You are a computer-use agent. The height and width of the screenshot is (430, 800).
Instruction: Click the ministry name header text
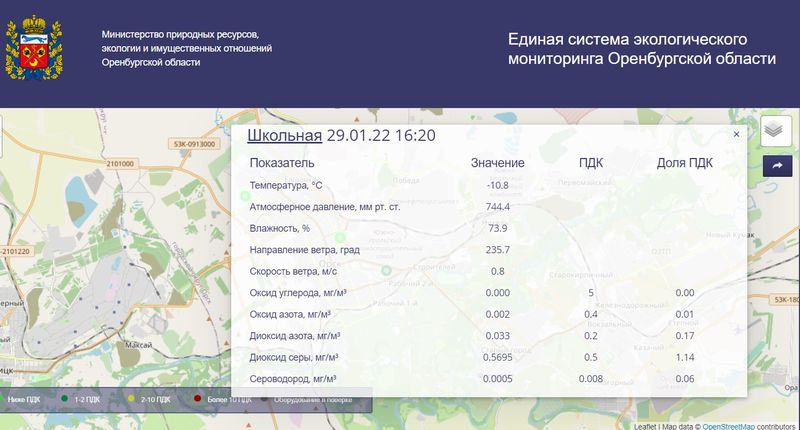[x=186, y=48]
